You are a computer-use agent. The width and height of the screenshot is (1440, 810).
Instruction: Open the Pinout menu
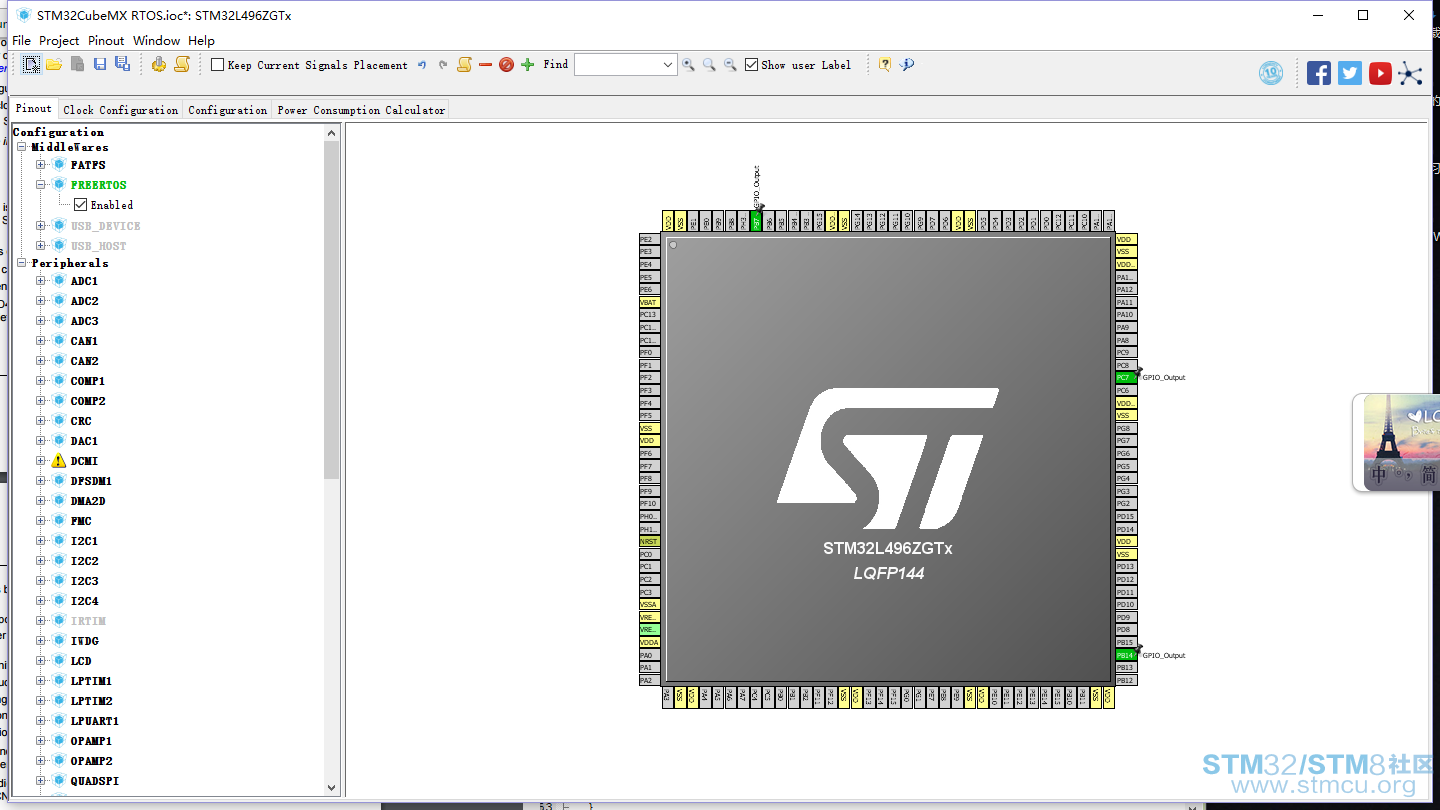pos(106,41)
